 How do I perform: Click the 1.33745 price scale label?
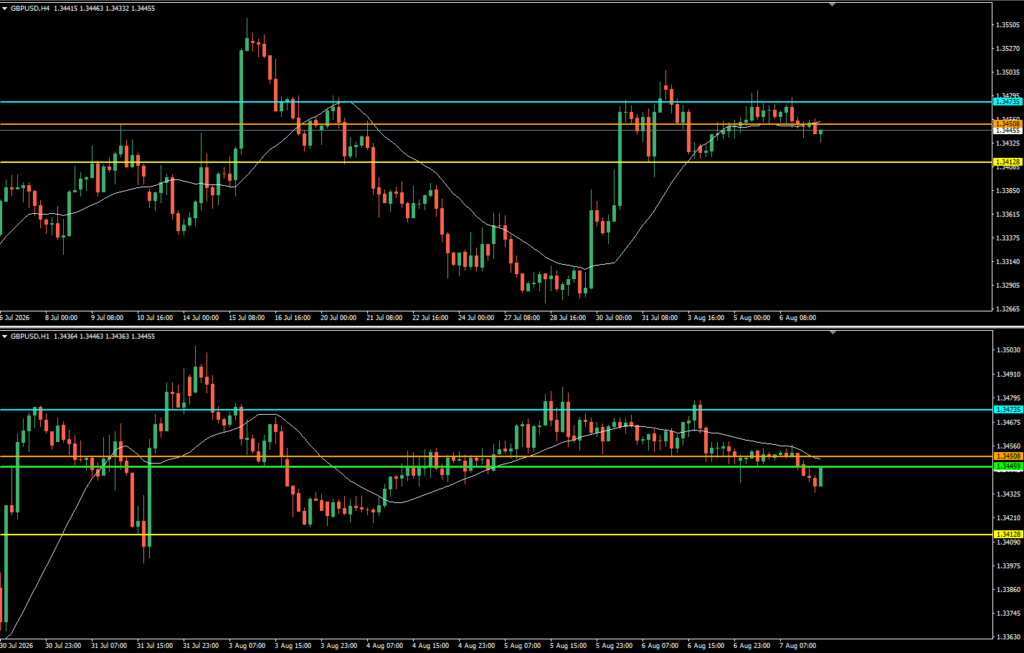1008,613
